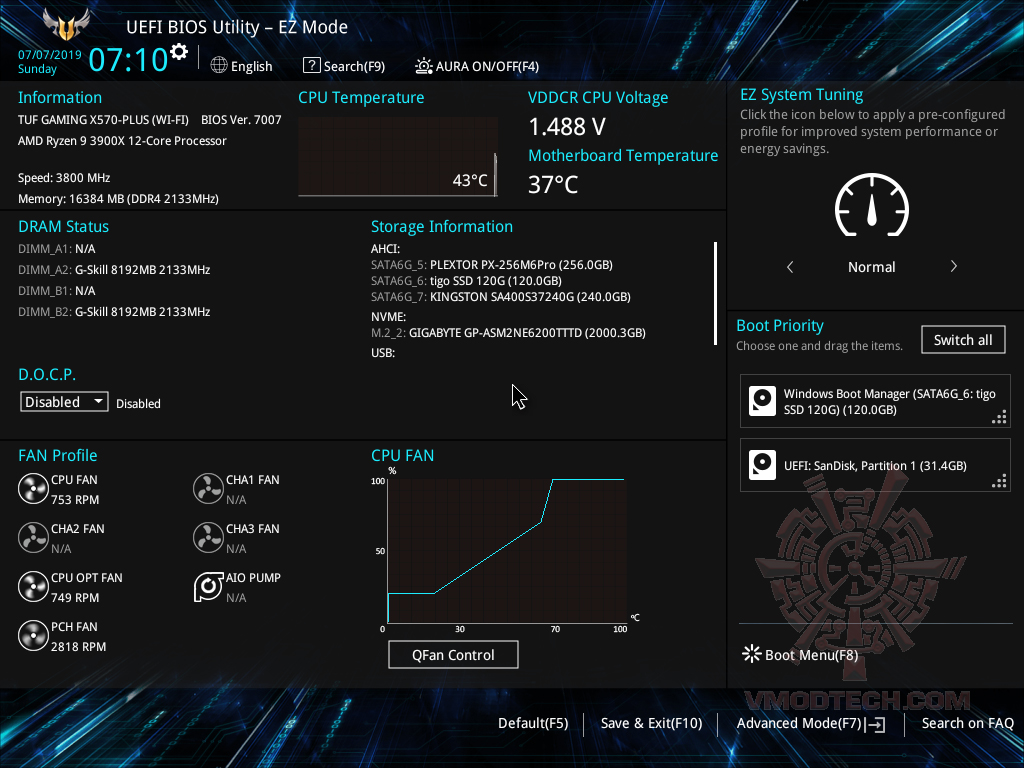Click AMD Ryzen 9 3900X processor text
Viewport: 1024px width, 768px height.
tap(122, 141)
